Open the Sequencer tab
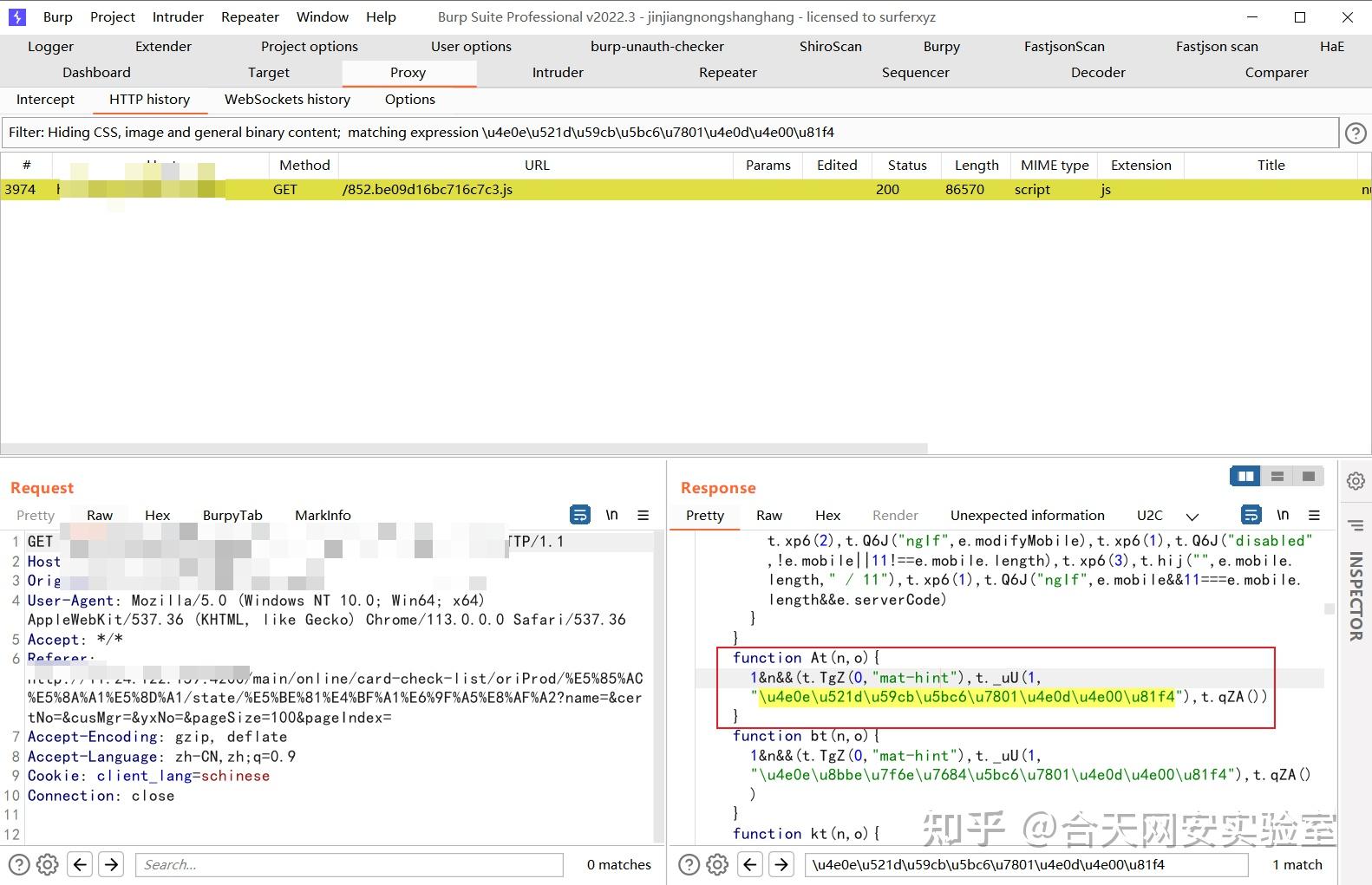Screen dimensions: 1372x885 coord(916,73)
